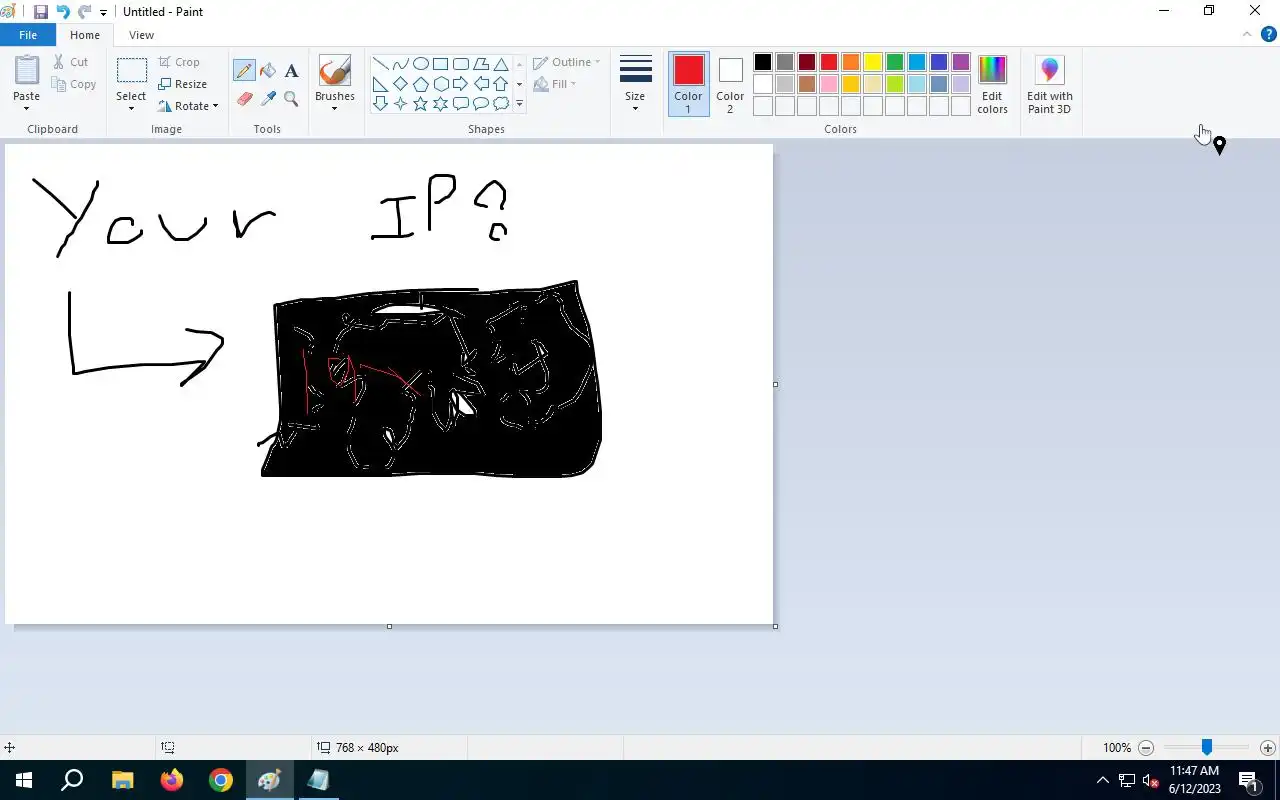This screenshot has height=800, width=1280.
Task: Open Paint Help question mark
Action: 1268,34
